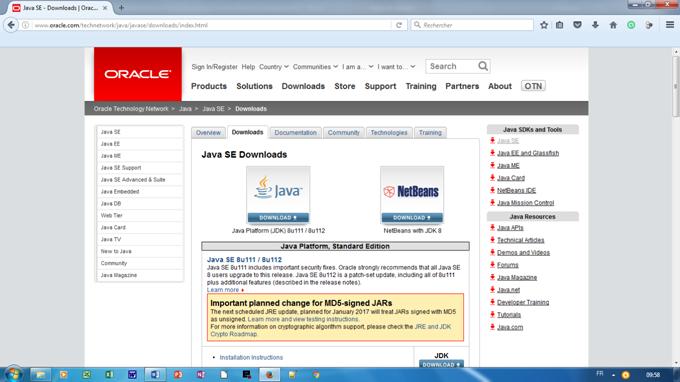
Task: Select the Downloads tab
Action: [x=247, y=132]
